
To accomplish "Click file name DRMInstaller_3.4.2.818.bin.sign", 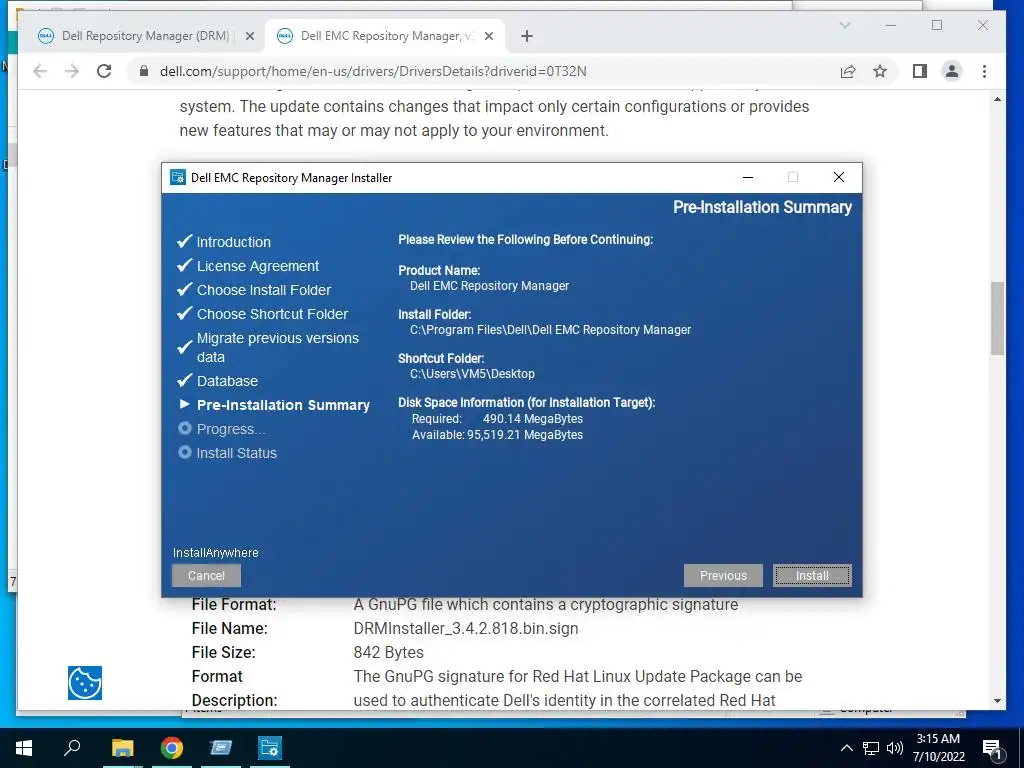I will (466, 629).
